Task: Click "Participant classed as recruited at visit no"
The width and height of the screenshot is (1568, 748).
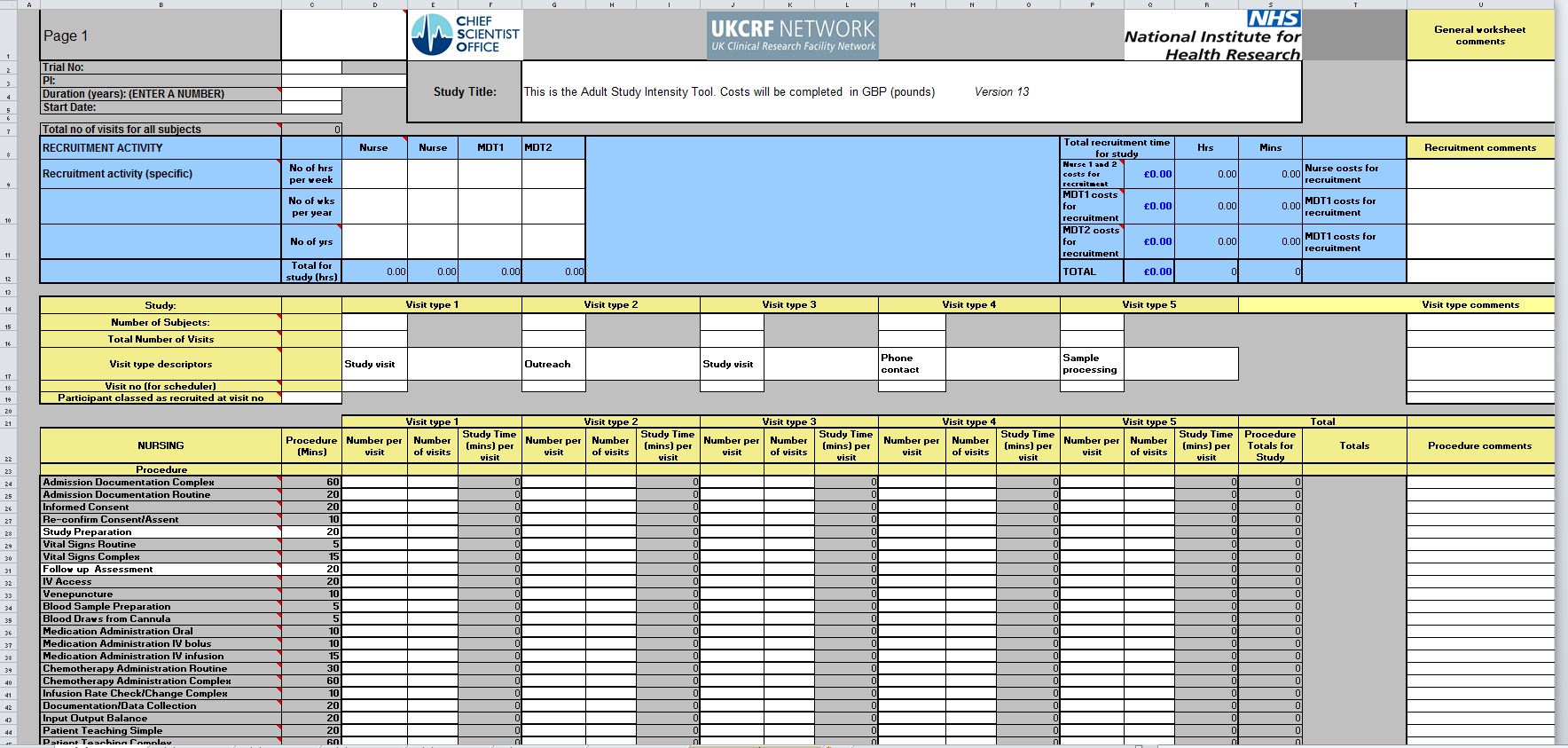Action: (161, 398)
